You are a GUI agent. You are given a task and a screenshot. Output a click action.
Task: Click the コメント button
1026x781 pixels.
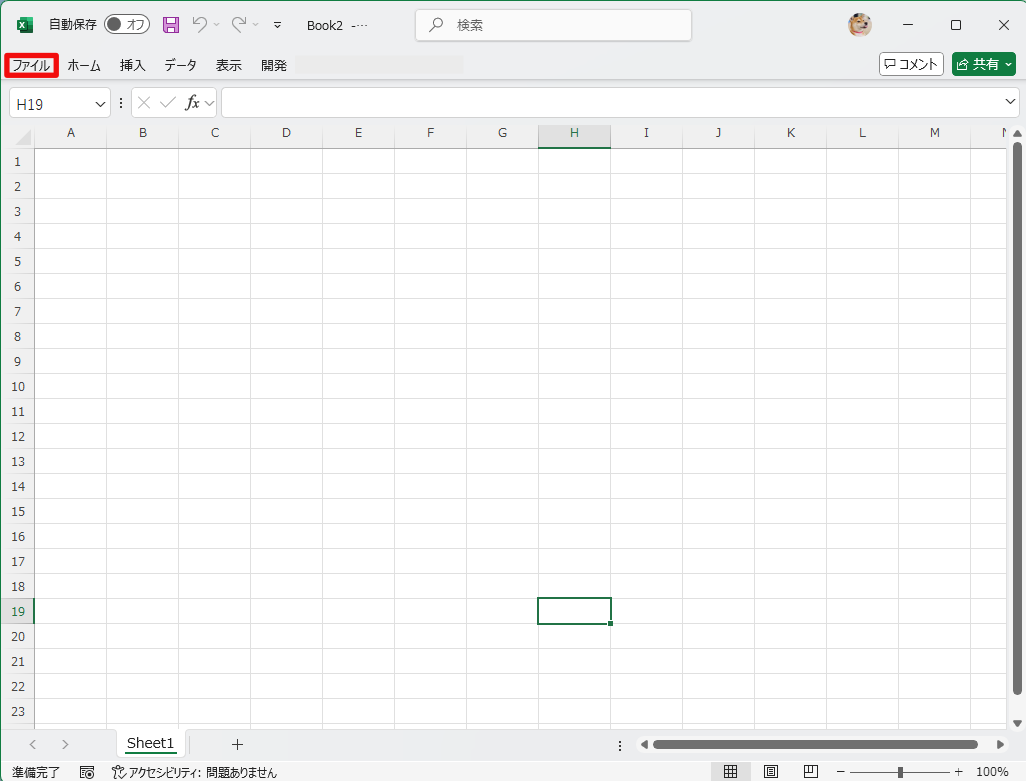[911, 64]
